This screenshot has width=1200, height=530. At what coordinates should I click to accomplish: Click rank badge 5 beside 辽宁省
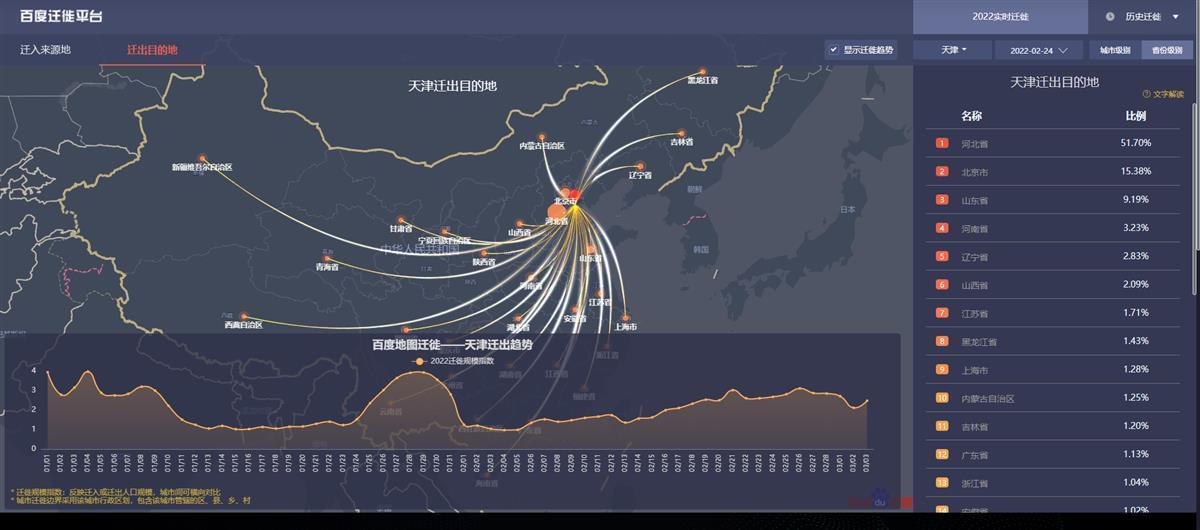(941, 256)
